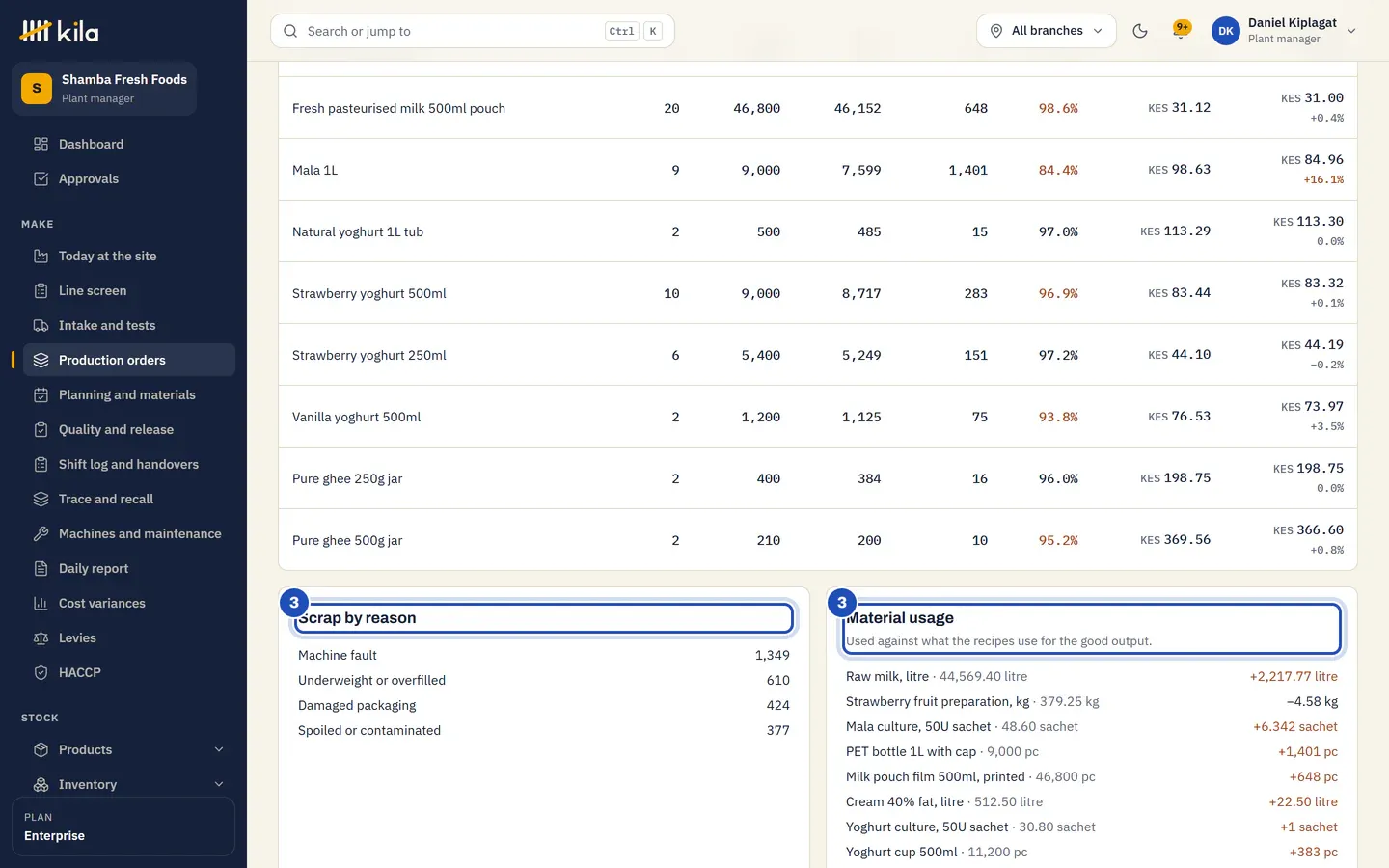
Task: Navigate to Cost variances
Action: 129,604
